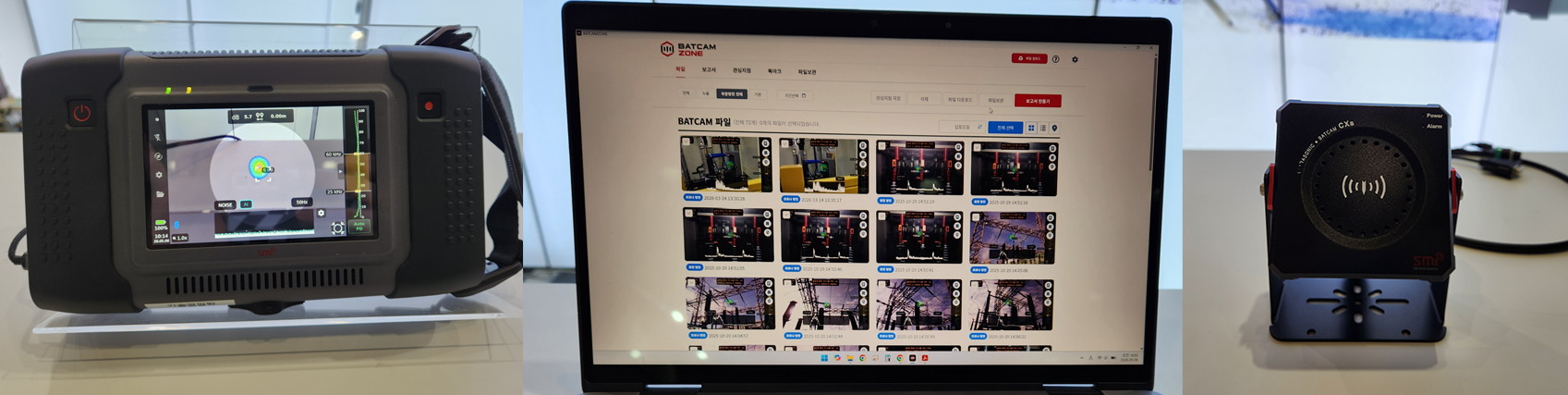Open Adobe Acrobat icon on laptop taskbar

pos(925,358)
